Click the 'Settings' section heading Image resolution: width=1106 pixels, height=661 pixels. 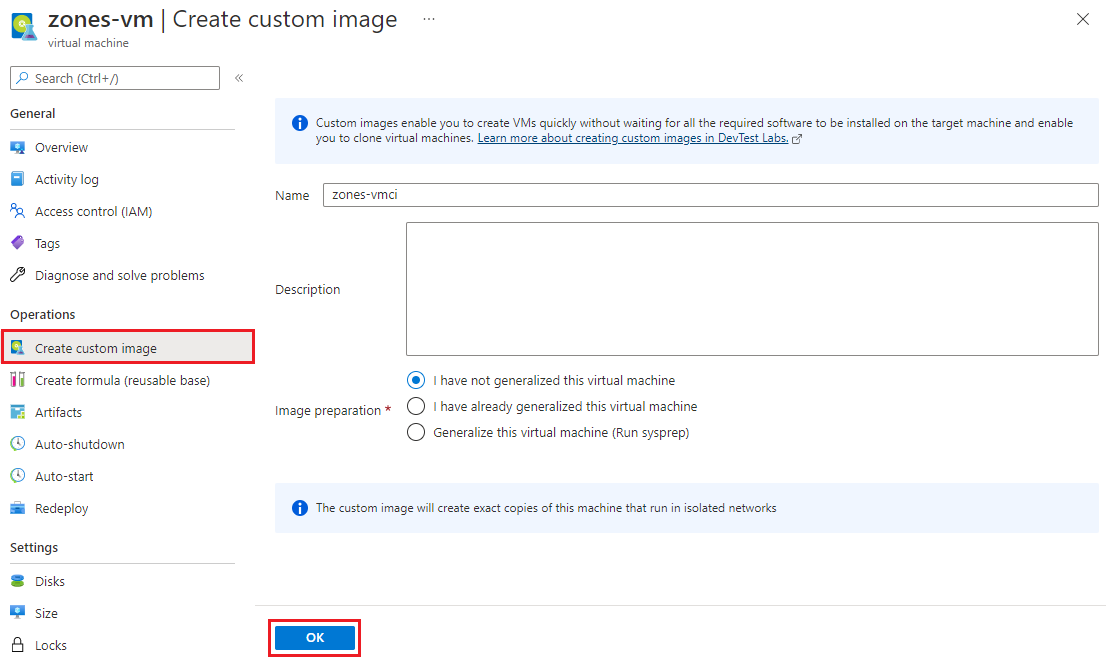pos(34,547)
